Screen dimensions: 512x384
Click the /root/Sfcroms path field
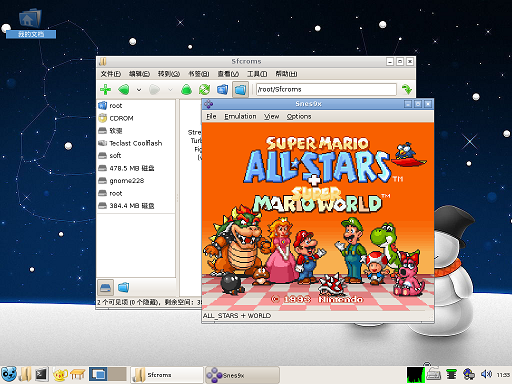326,89
